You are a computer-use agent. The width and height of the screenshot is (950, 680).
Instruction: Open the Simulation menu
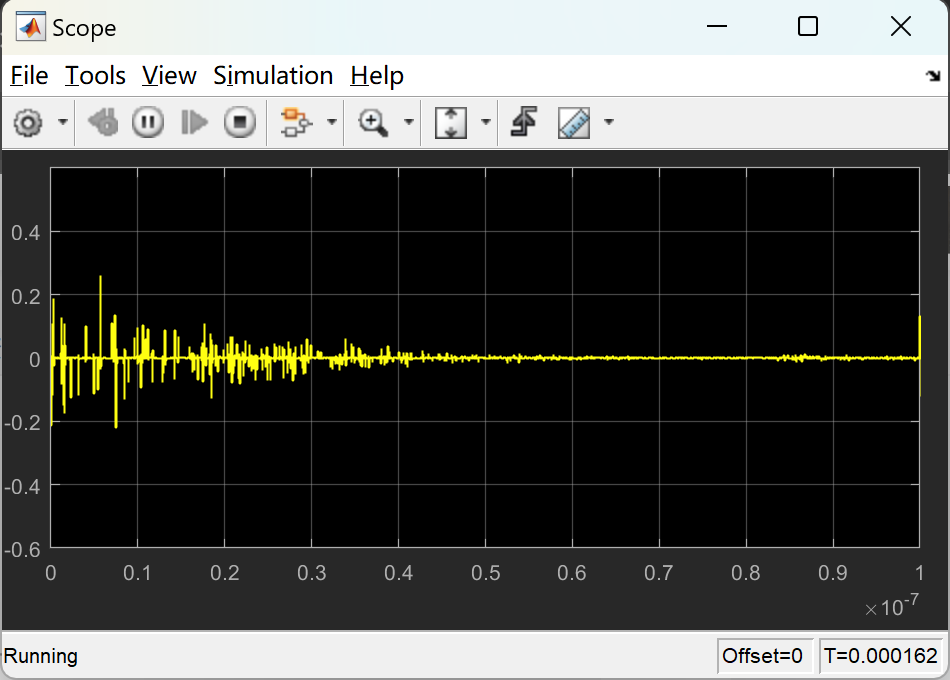273,76
